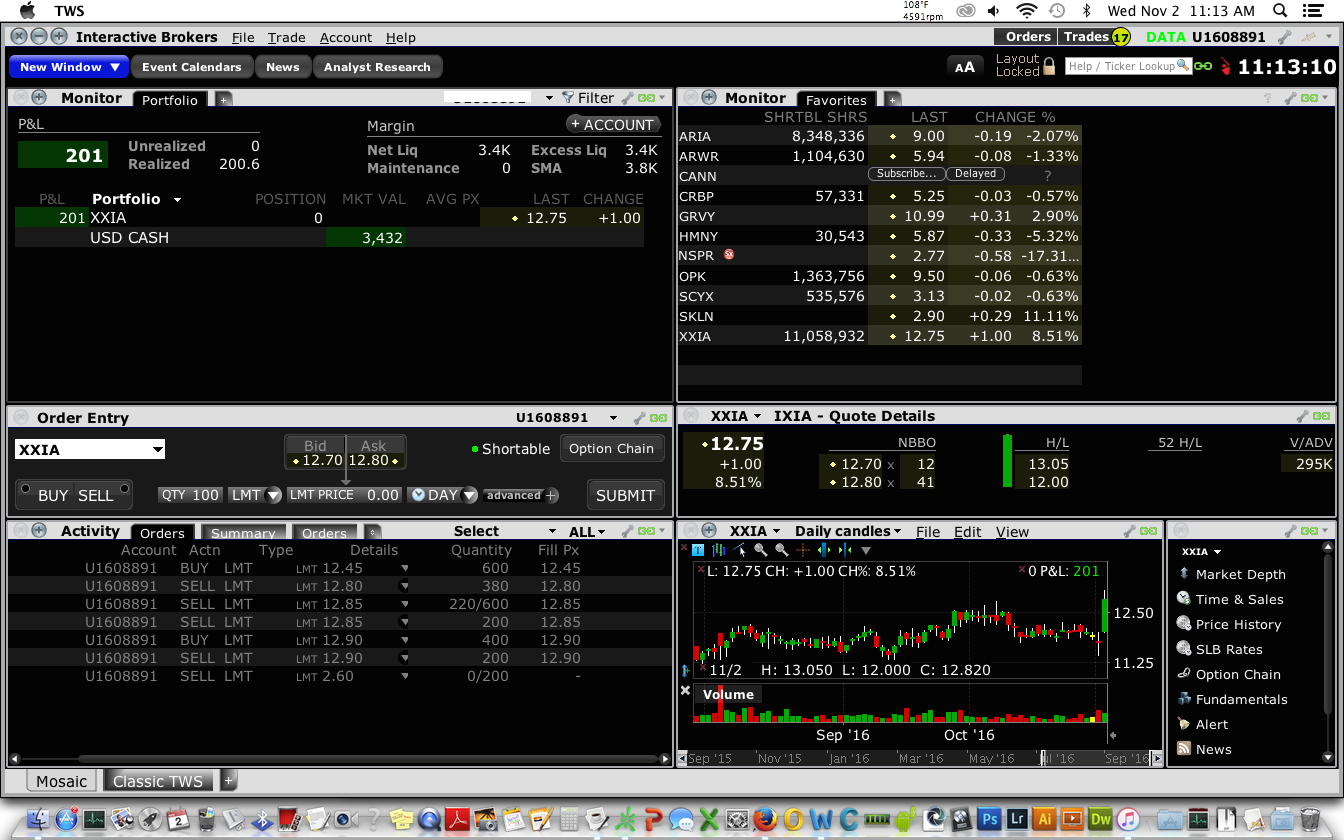
Task: Click the Market Depth icon in sidebar
Action: click(x=1184, y=574)
